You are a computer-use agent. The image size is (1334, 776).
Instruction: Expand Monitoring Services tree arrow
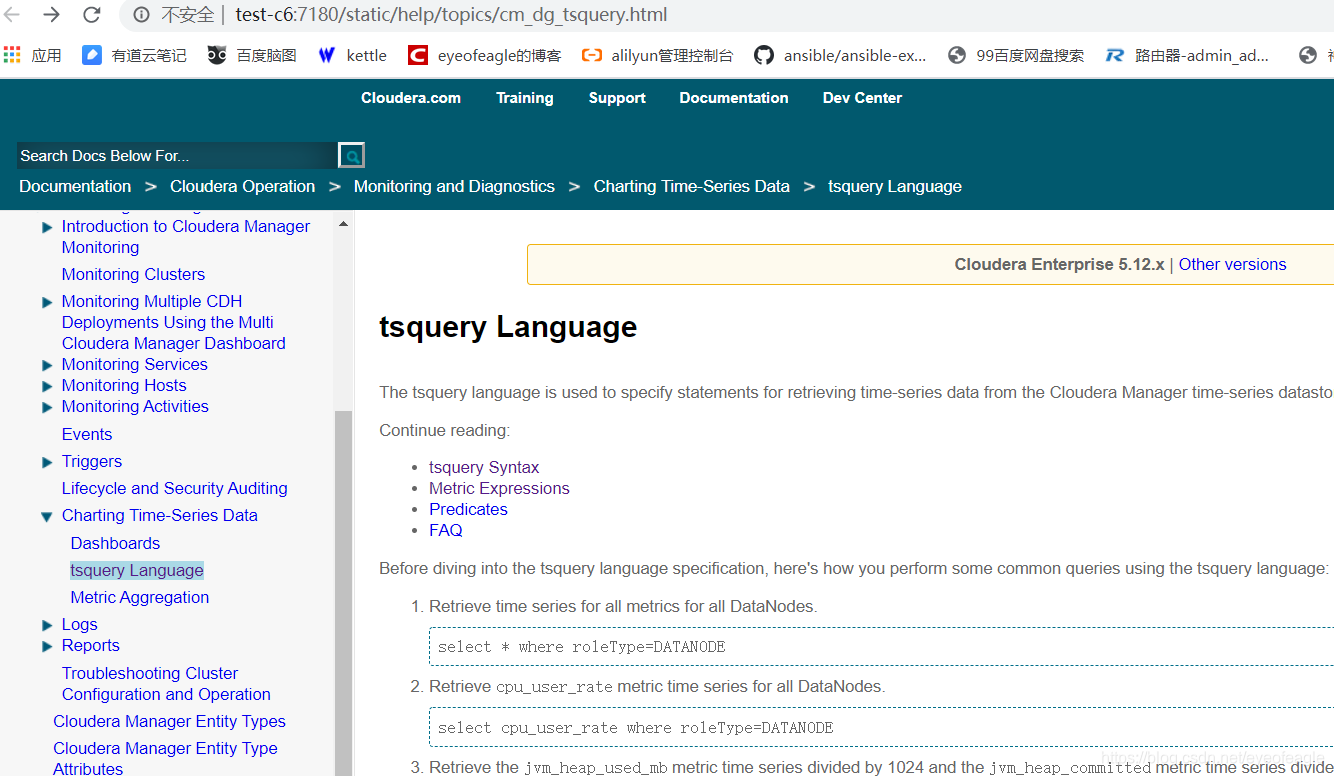pyautogui.click(x=47, y=365)
